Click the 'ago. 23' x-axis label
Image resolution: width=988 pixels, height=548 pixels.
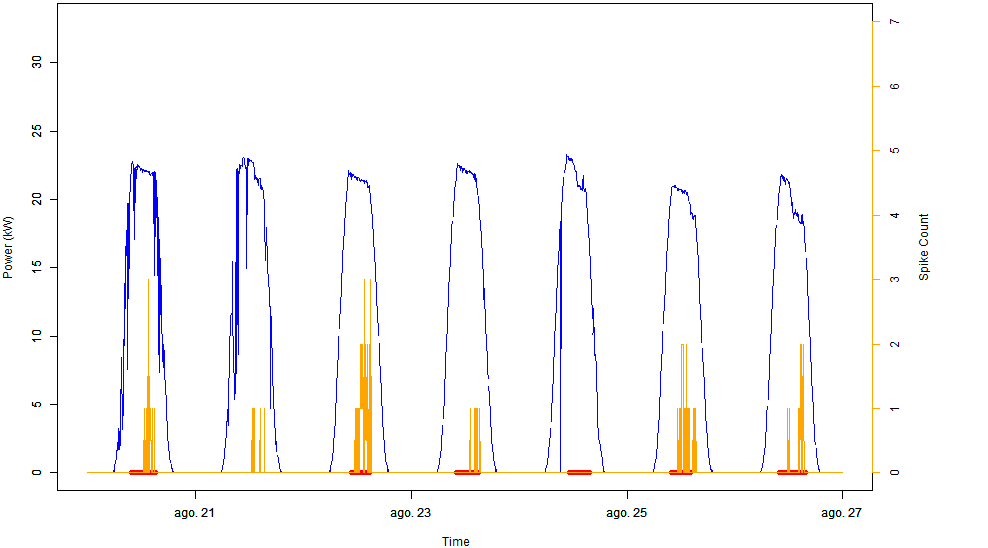coord(410,513)
